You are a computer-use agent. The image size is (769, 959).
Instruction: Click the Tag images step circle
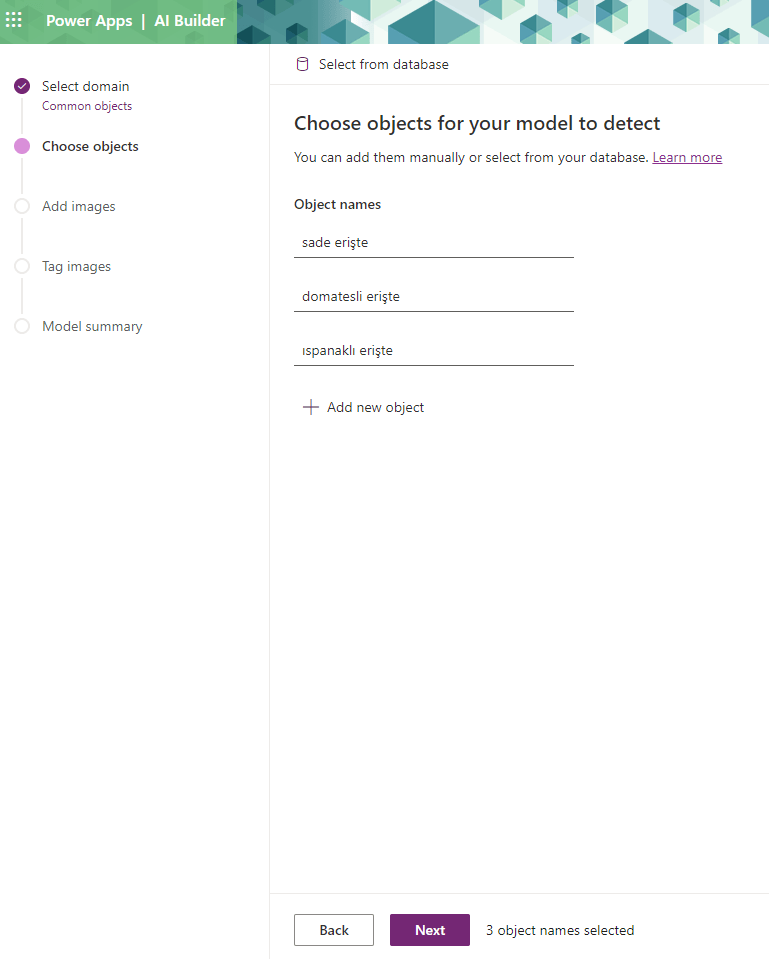click(22, 267)
